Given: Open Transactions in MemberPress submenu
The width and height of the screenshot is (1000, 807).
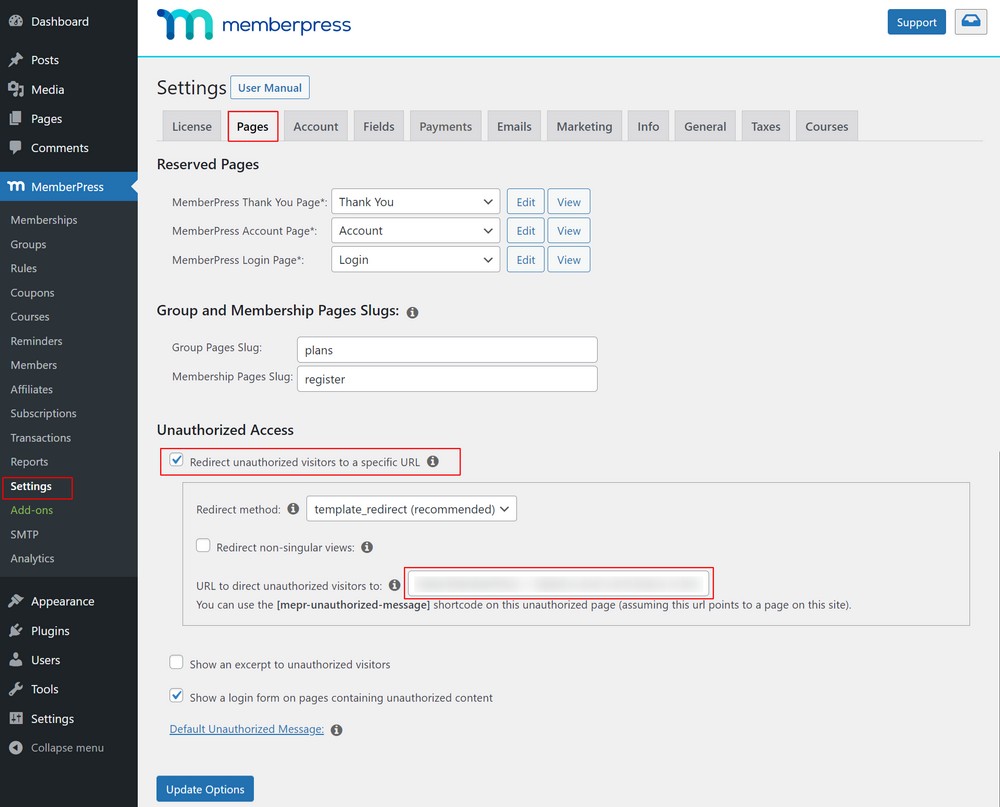Looking at the screenshot, I should tap(41, 438).
